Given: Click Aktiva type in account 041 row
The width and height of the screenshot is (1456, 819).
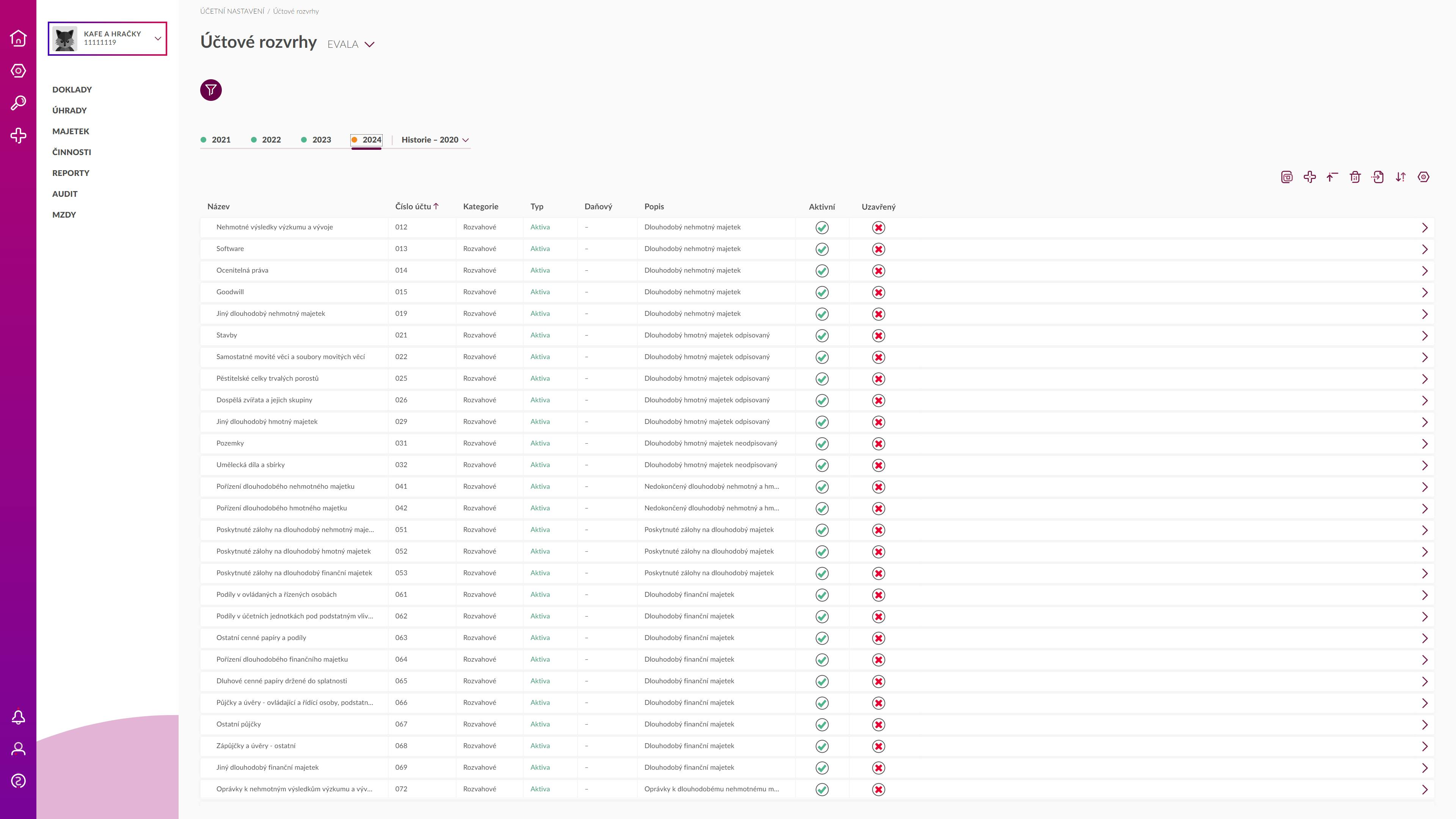Looking at the screenshot, I should tap(540, 486).
